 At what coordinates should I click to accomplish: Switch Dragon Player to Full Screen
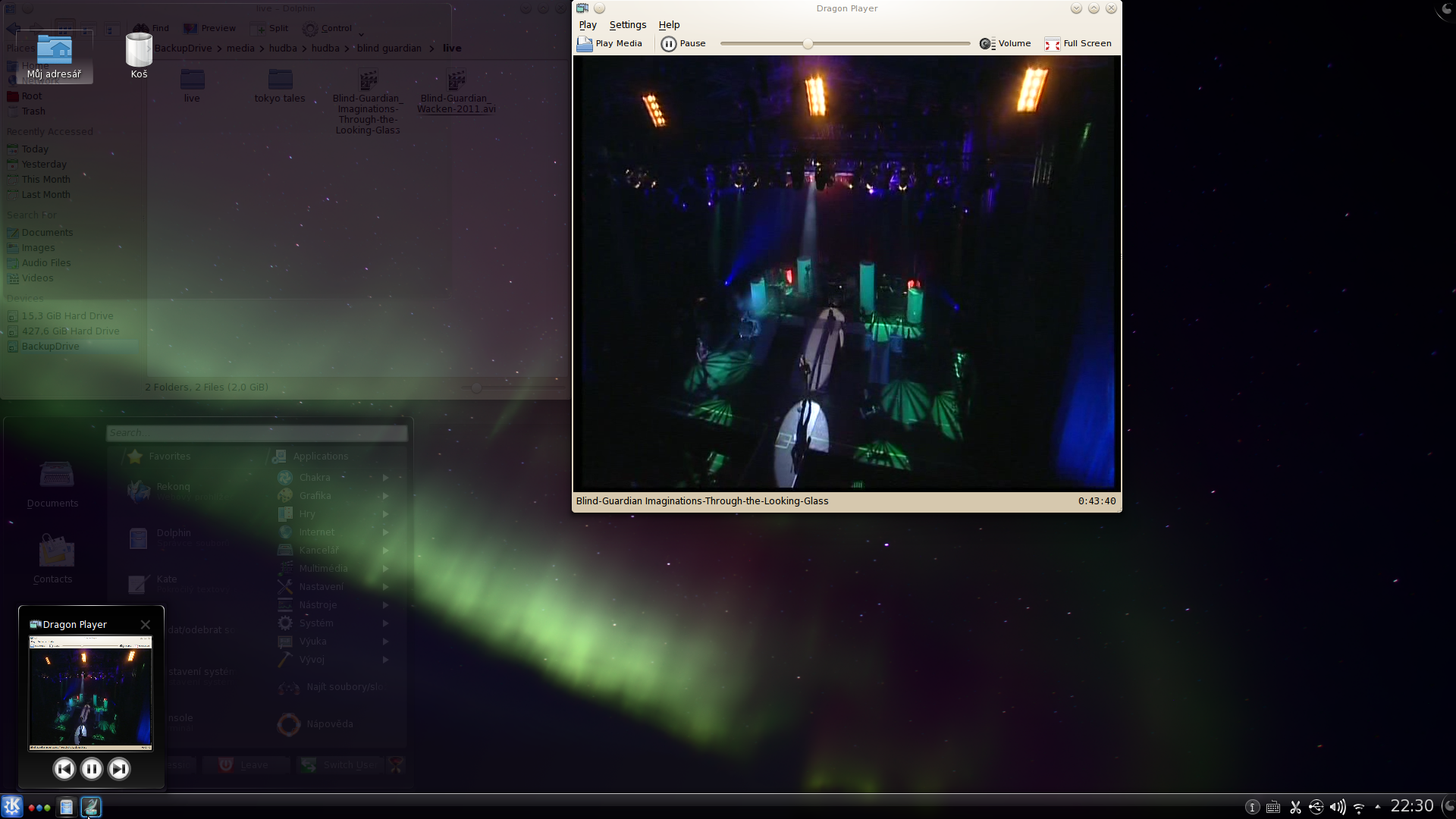[1078, 44]
